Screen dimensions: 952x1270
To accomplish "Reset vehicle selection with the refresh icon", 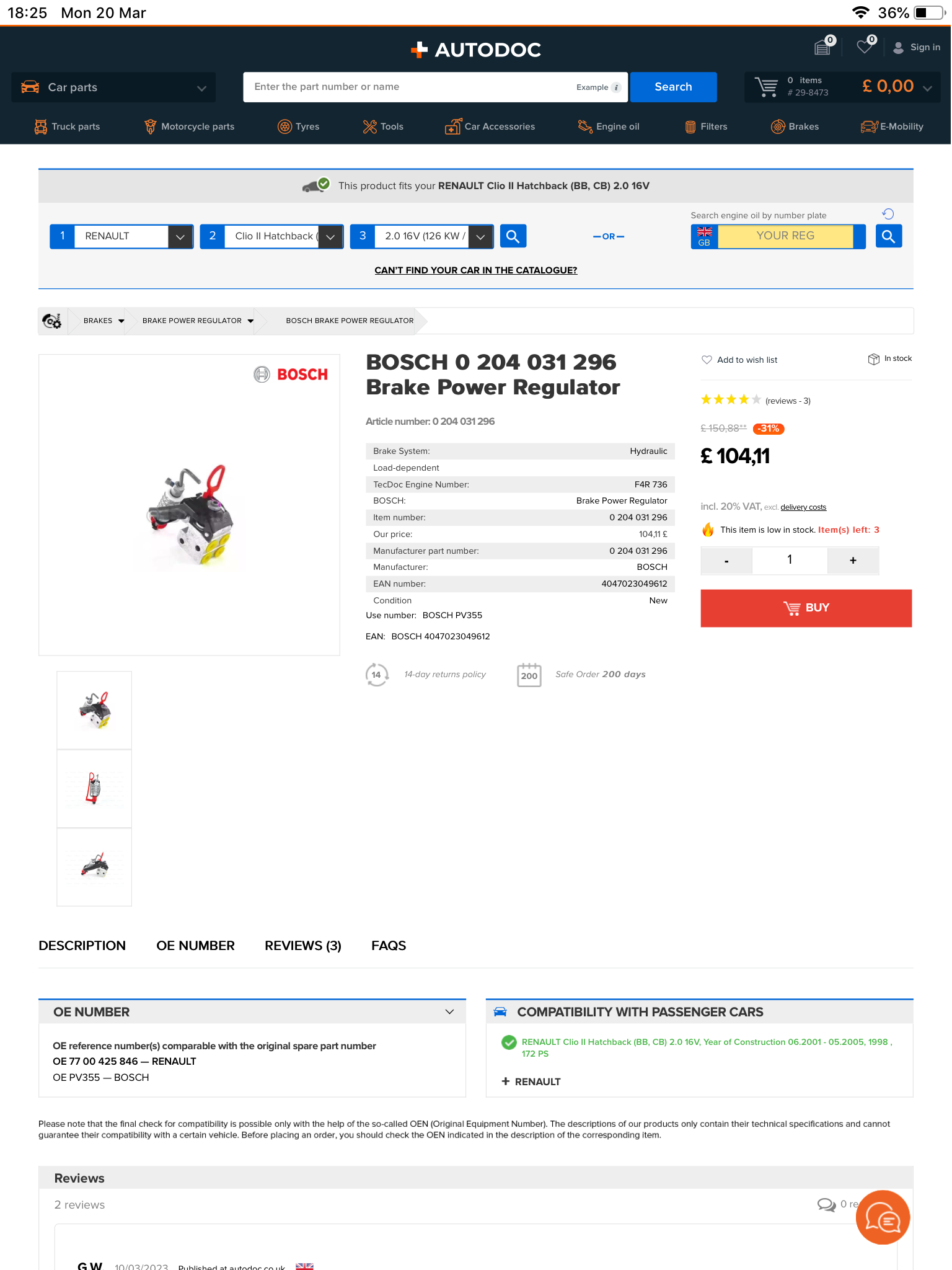I will click(888, 215).
